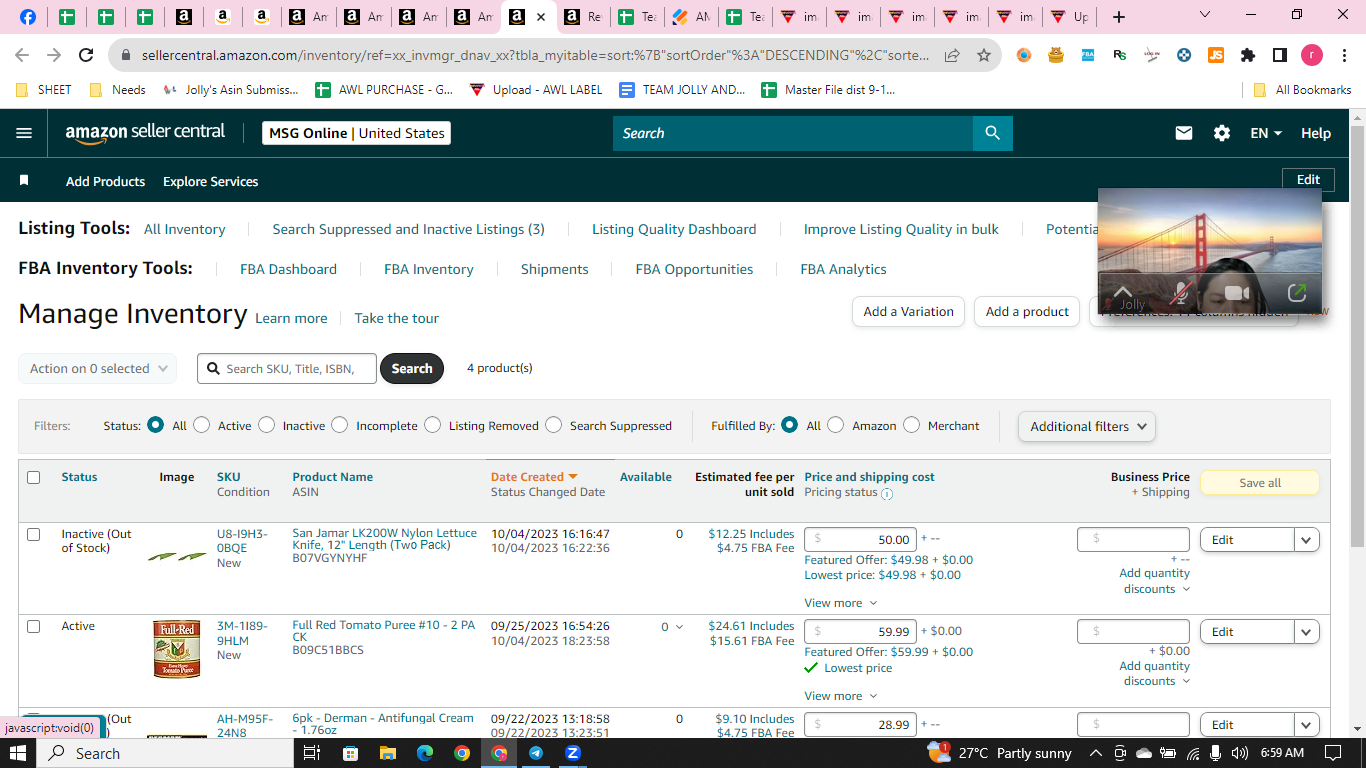Open a new browser tab
1366x768 pixels.
pyautogui.click(x=1119, y=17)
